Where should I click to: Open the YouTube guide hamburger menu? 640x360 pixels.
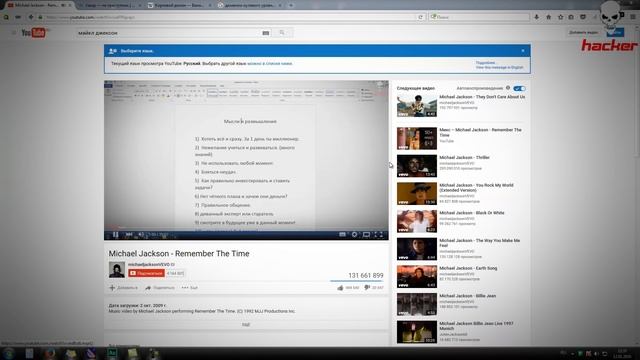pos(13,33)
